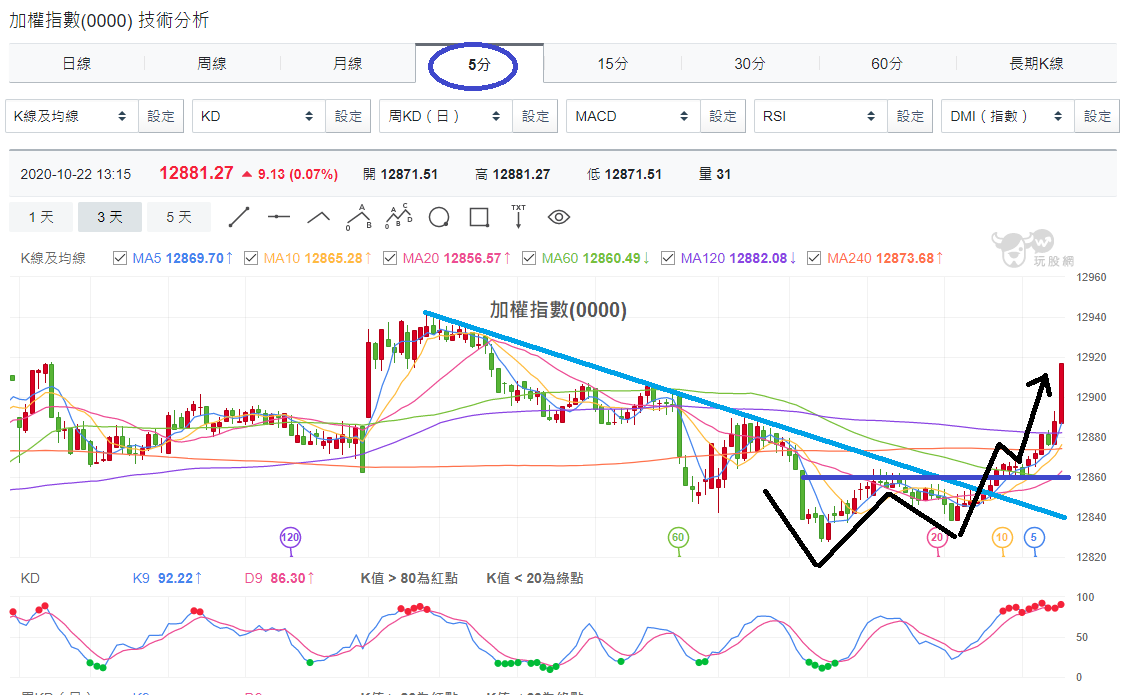Viewport: 1124px width, 695px height.
Task: Click the 低 12871.51 low value
Action: click(x=624, y=174)
